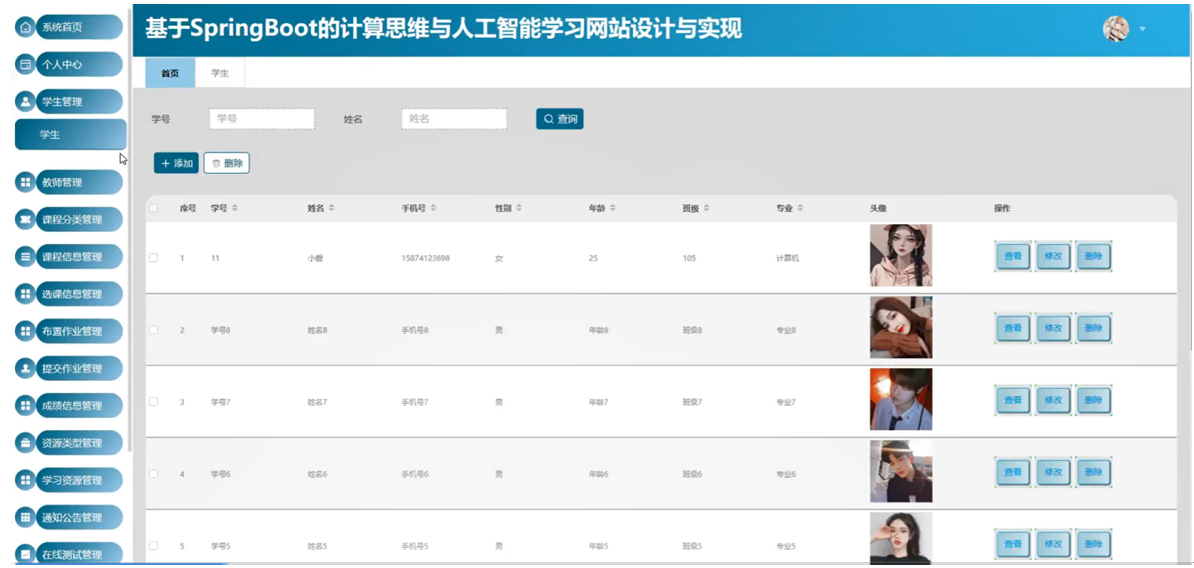Sort by 性别 column arrows
The image size is (1194, 568).
pyautogui.click(x=519, y=208)
